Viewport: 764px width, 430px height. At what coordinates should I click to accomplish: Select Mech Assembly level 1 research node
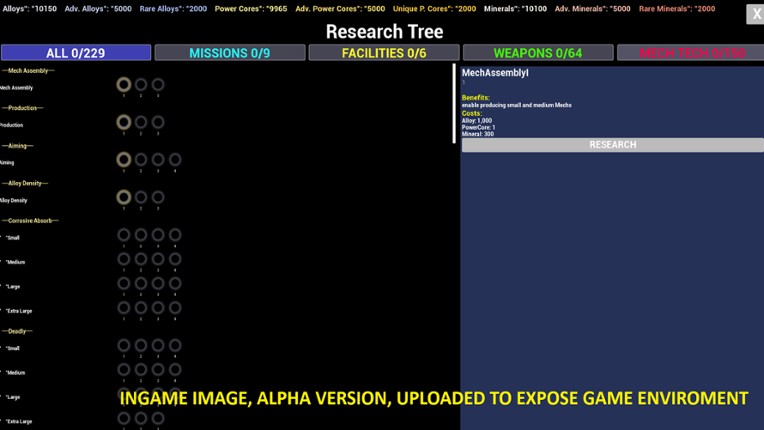click(124, 85)
